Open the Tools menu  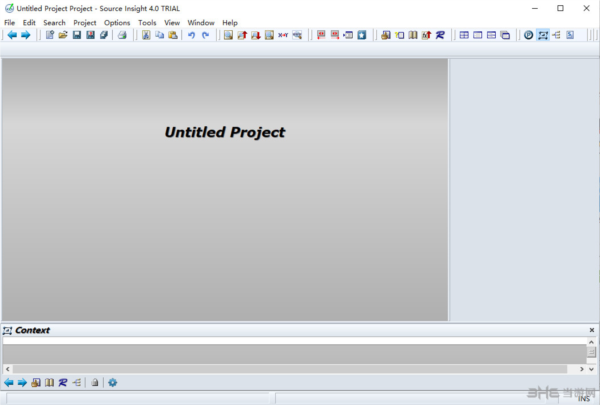tap(147, 23)
